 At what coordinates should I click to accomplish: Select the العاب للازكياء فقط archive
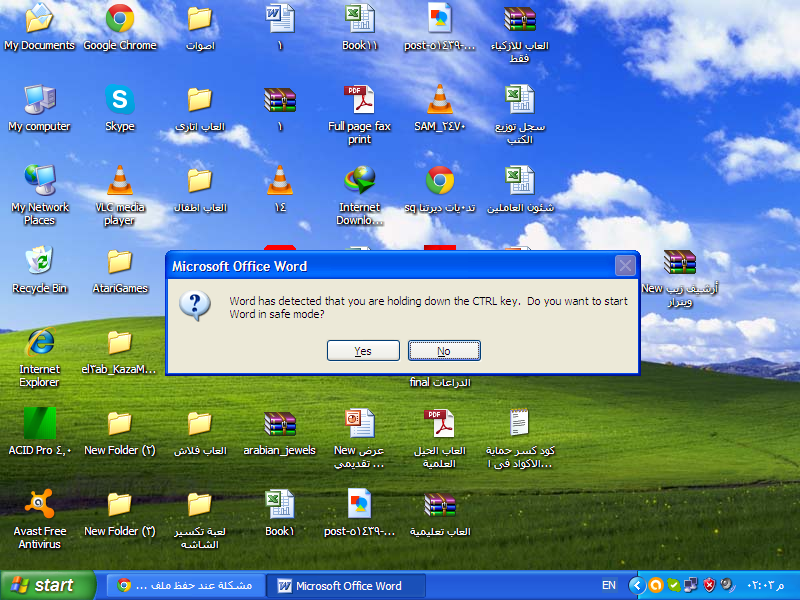(x=519, y=34)
